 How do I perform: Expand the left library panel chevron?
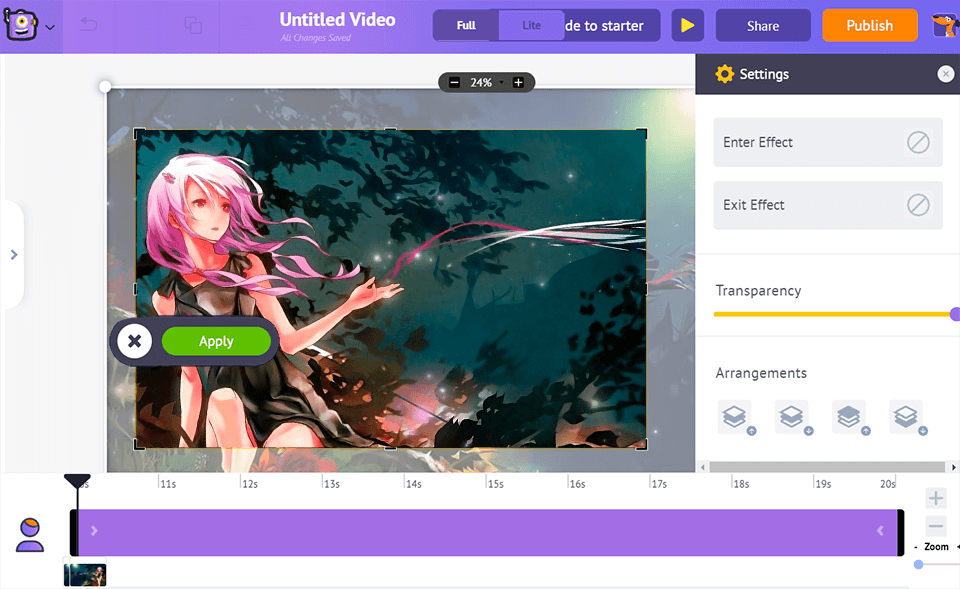13,254
